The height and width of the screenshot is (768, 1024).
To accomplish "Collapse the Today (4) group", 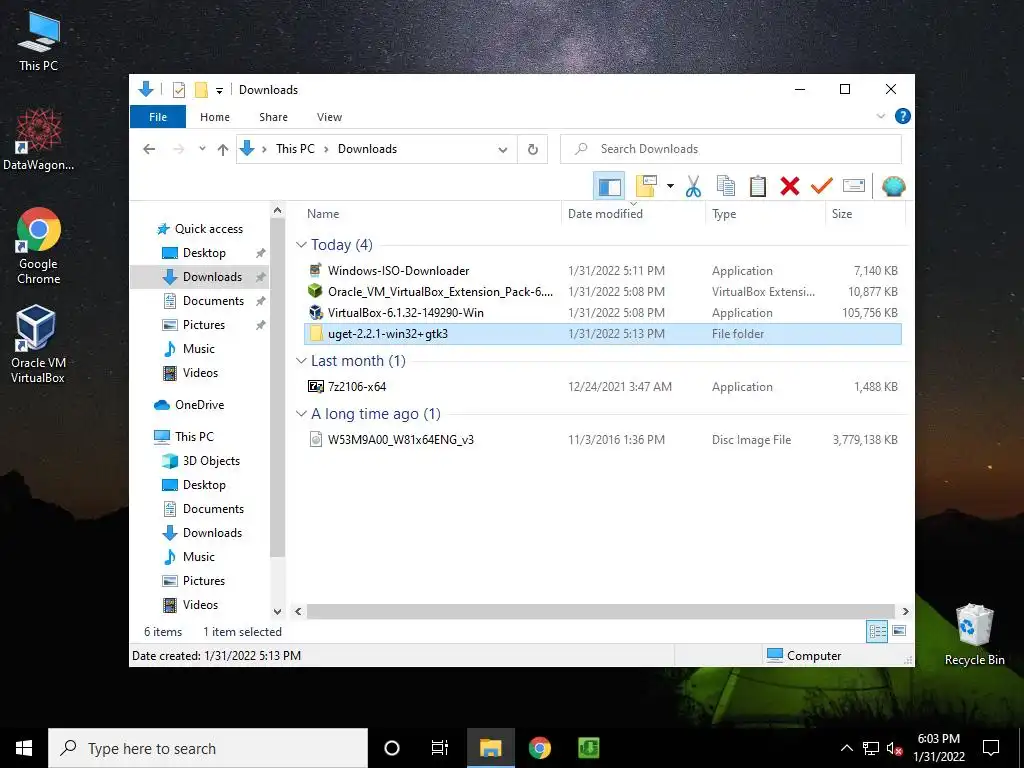I will click(x=301, y=245).
